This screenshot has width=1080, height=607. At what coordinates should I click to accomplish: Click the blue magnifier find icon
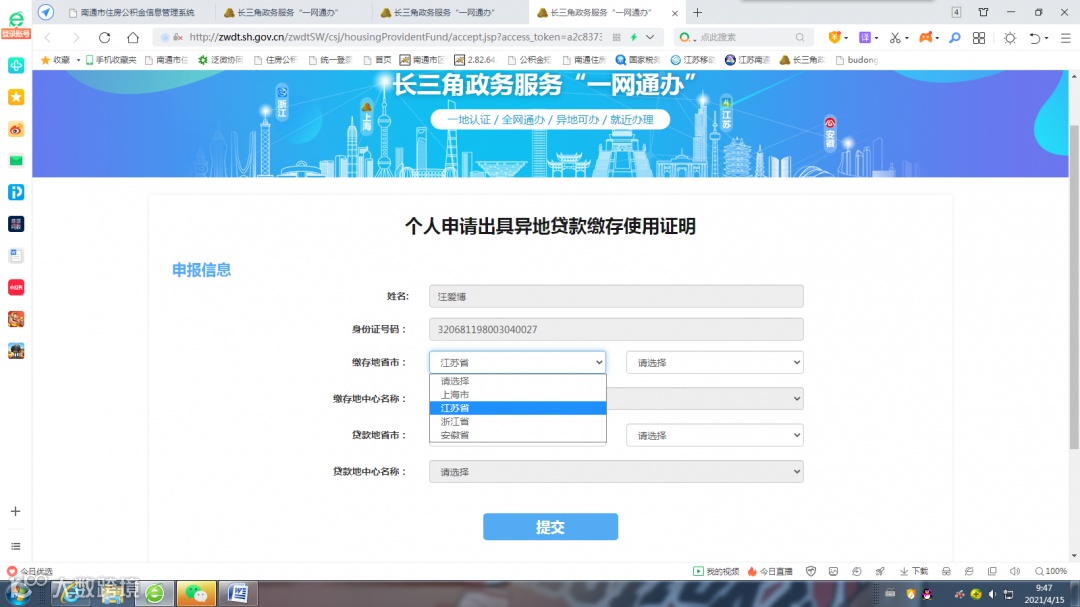[x=955, y=38]
